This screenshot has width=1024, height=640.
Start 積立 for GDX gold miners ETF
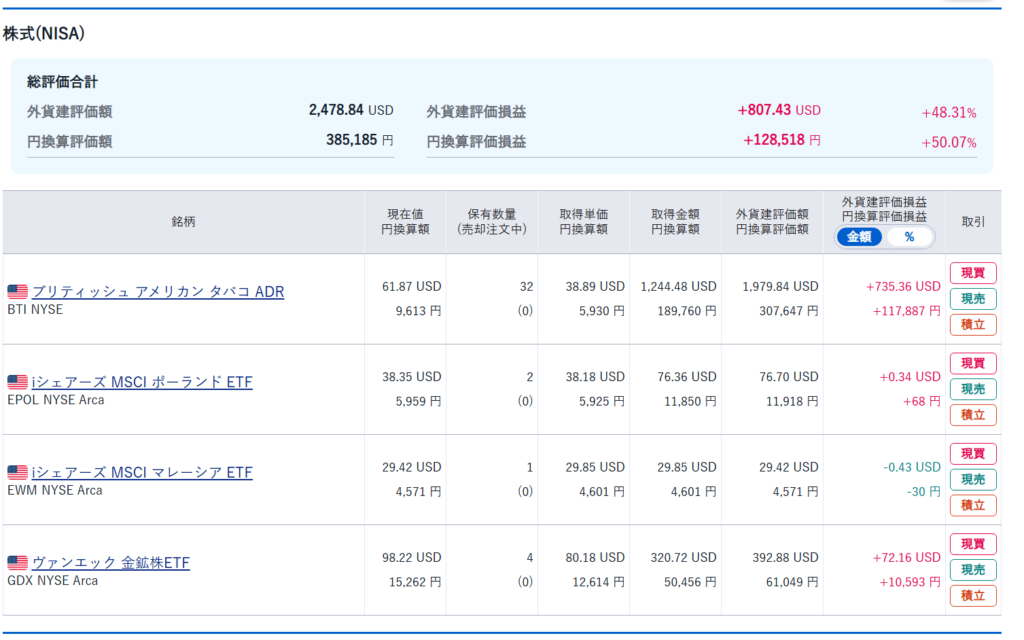[x=972, y=595]
